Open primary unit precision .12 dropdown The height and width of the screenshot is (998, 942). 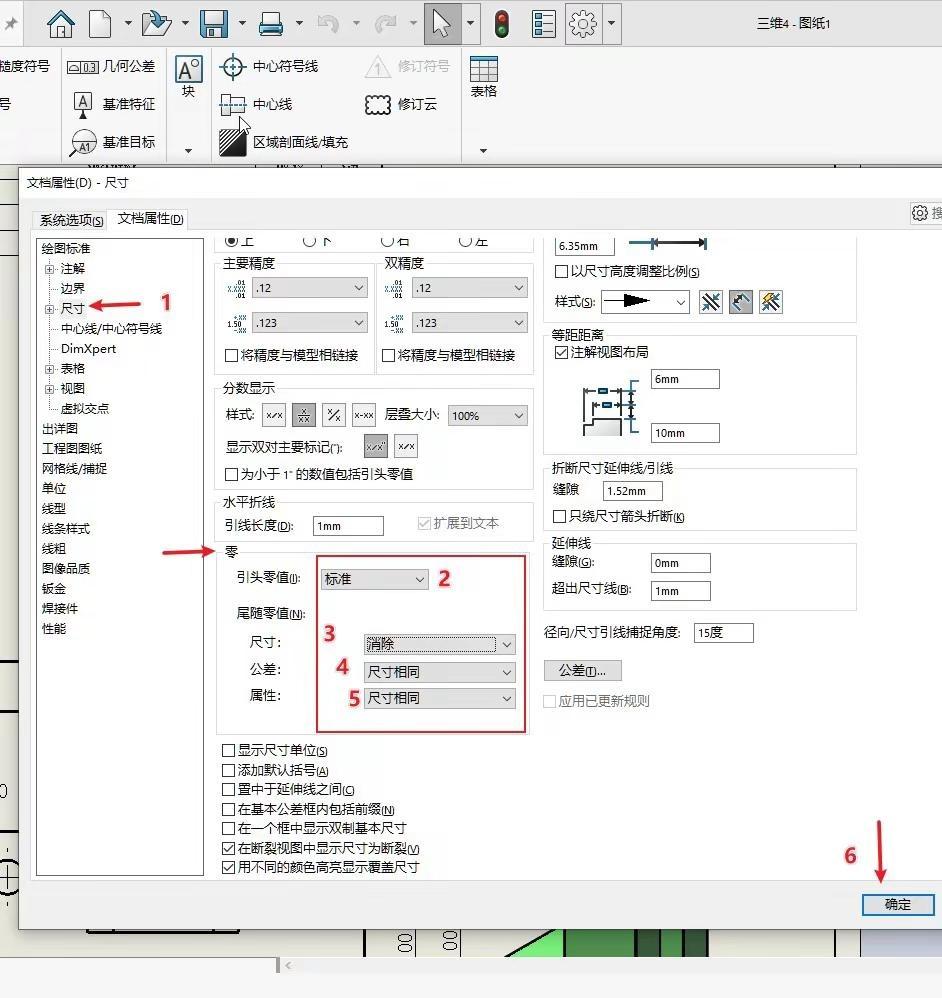tap(310, 288)
